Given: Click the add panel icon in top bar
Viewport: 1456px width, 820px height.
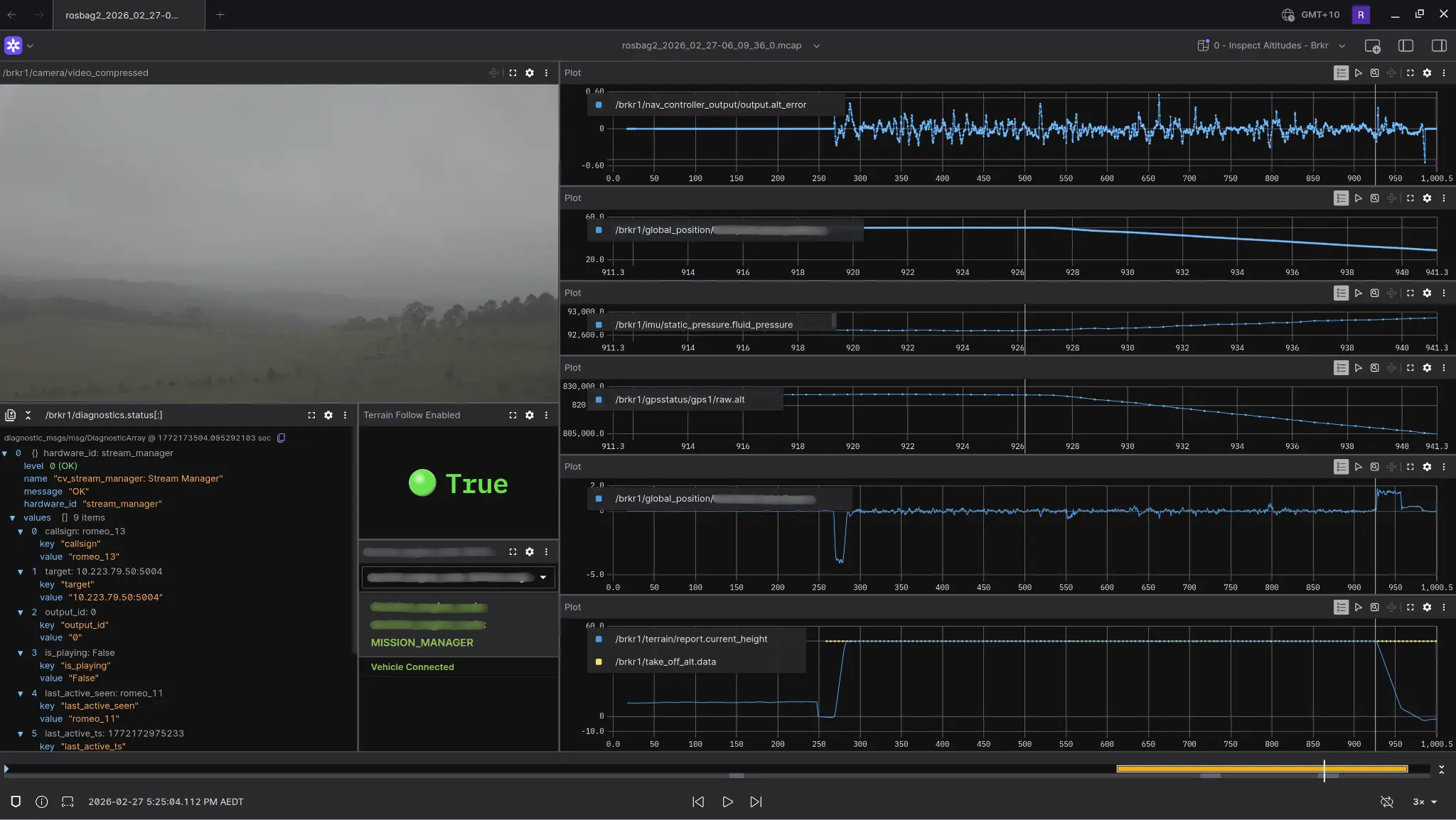Looking at the screenshot, I should coord(1372,45).
